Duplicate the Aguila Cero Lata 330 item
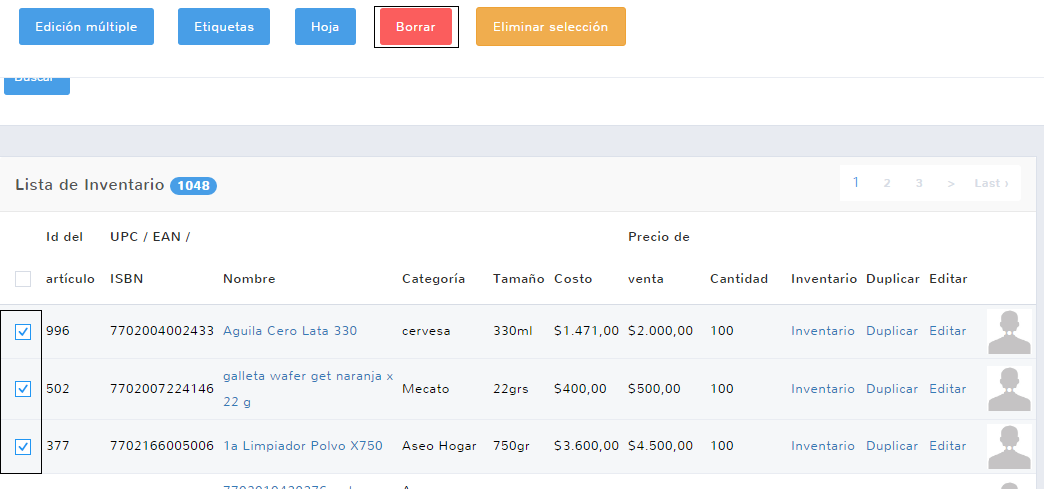The image size is (1044, 489). tap(892, 331)
